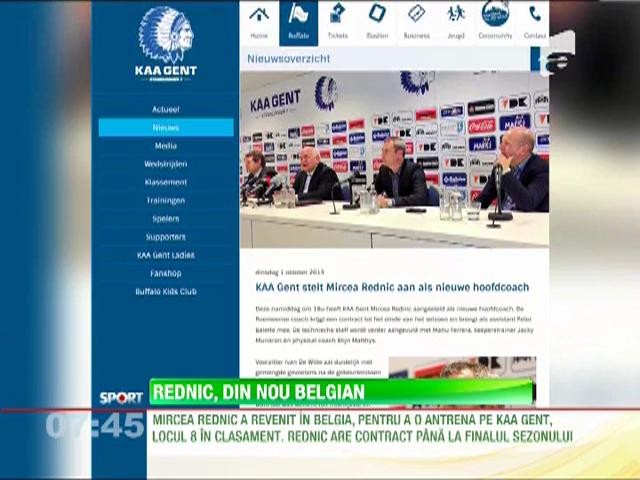Image resolution: width=640 pixels, height=480 pixels.
Task: Open the Buffalo flag icon tab
Action: (298, 15)
